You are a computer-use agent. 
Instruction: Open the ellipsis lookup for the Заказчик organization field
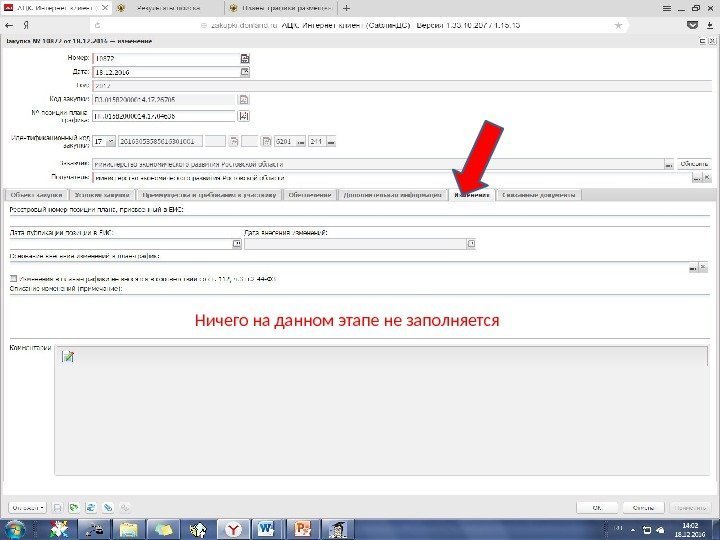tap(669, 164)
